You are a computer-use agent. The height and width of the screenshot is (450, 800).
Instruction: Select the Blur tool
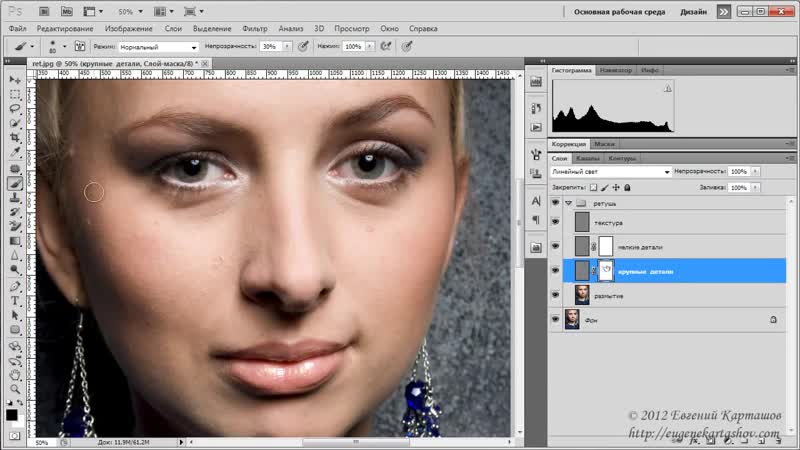(x=15, y=255)
